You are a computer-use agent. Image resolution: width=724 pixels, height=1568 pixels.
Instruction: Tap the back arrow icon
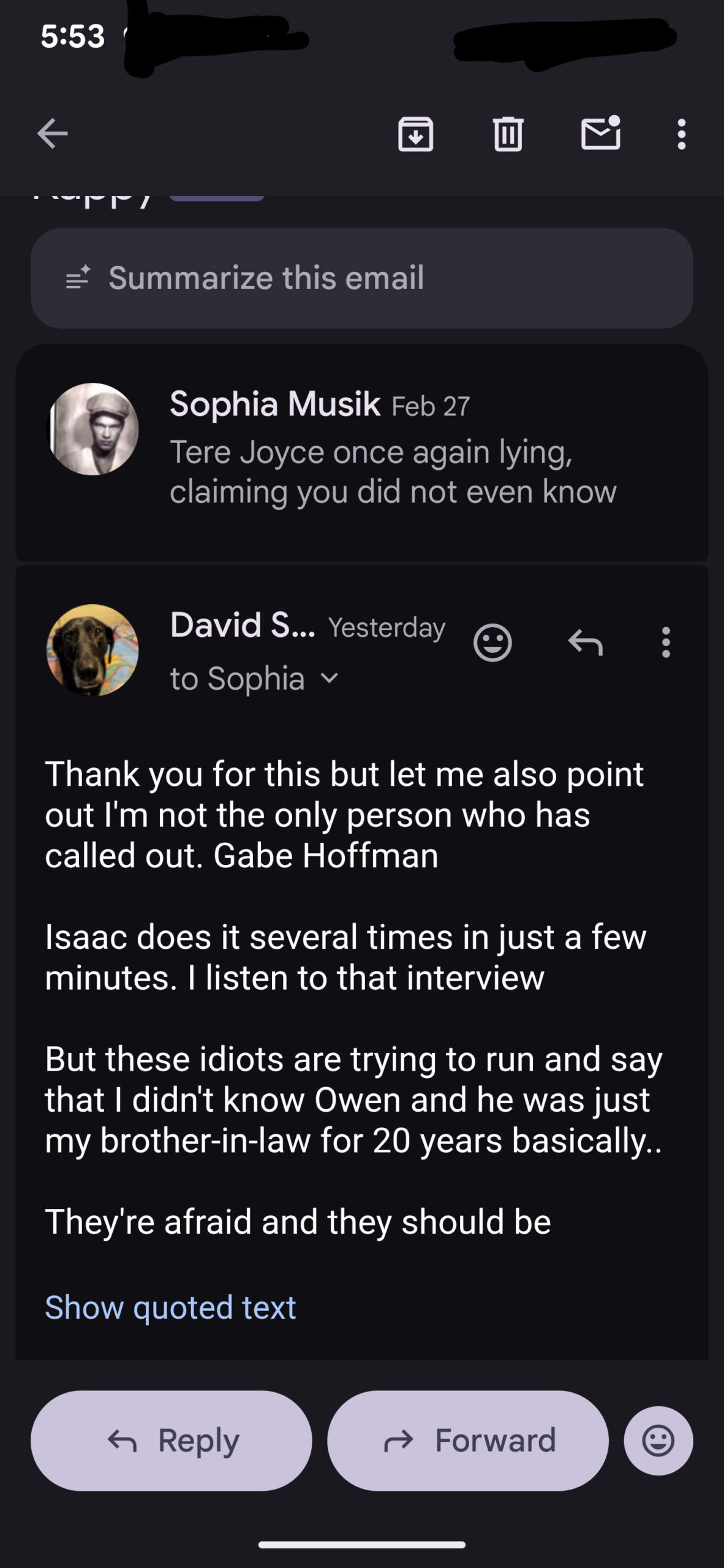[52, 134]
